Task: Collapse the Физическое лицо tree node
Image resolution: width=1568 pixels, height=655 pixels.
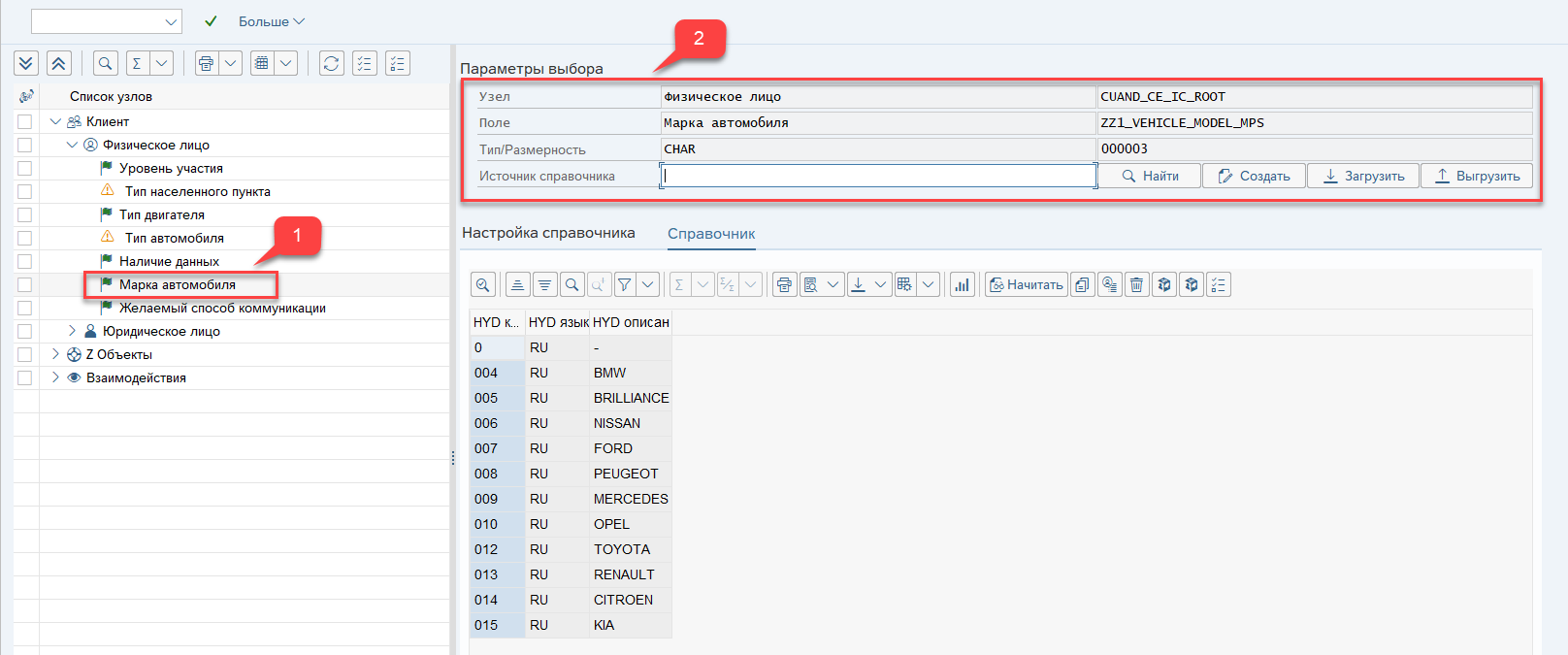Action: 72,146
